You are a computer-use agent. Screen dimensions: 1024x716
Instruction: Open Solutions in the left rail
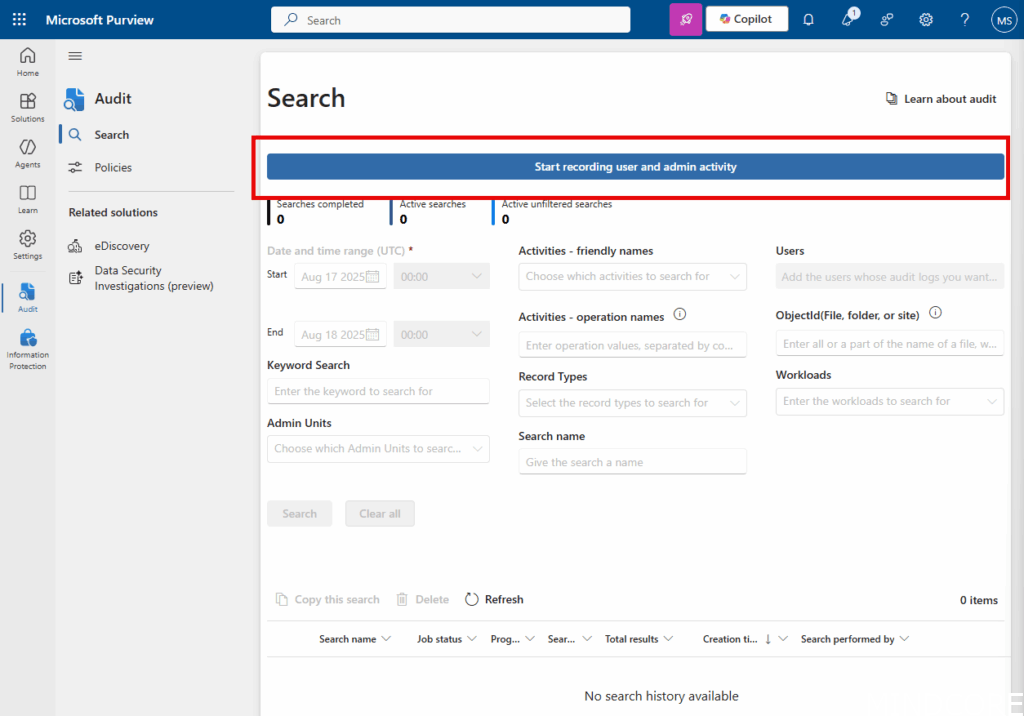tap(28, 107)
